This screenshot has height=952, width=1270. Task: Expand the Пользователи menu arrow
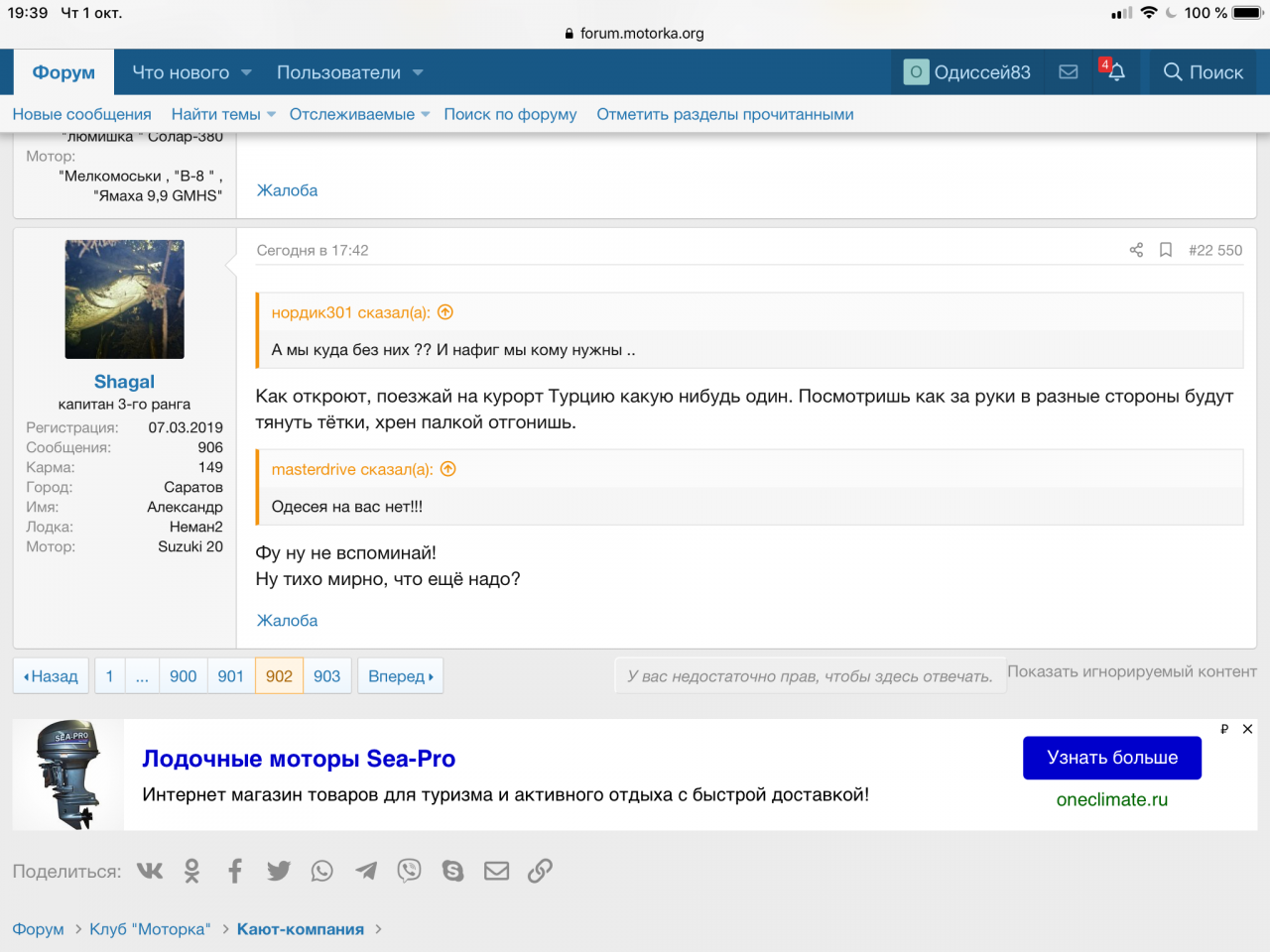pos(418,72)
